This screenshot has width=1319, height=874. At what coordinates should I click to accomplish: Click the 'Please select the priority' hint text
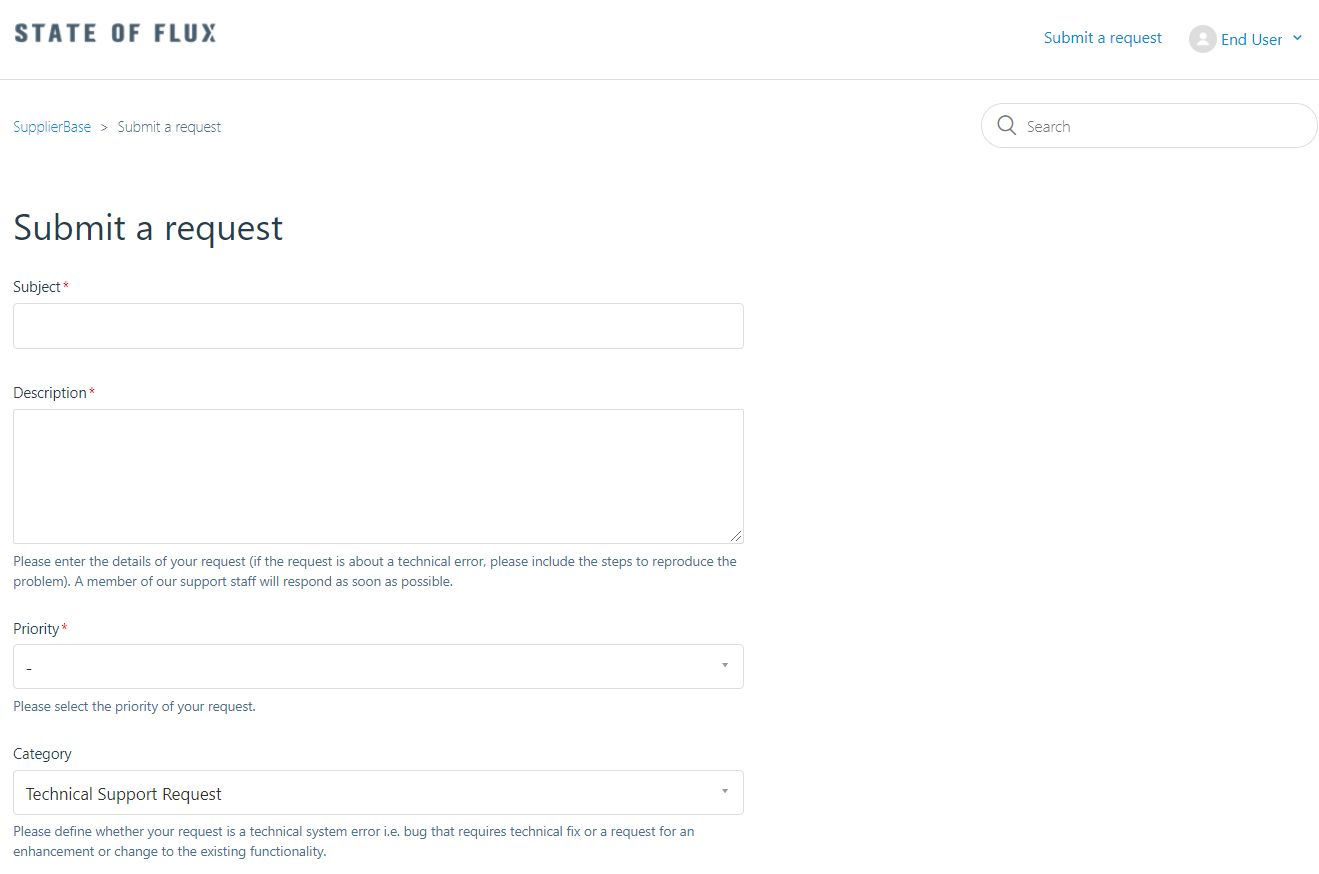coord(134,706)
